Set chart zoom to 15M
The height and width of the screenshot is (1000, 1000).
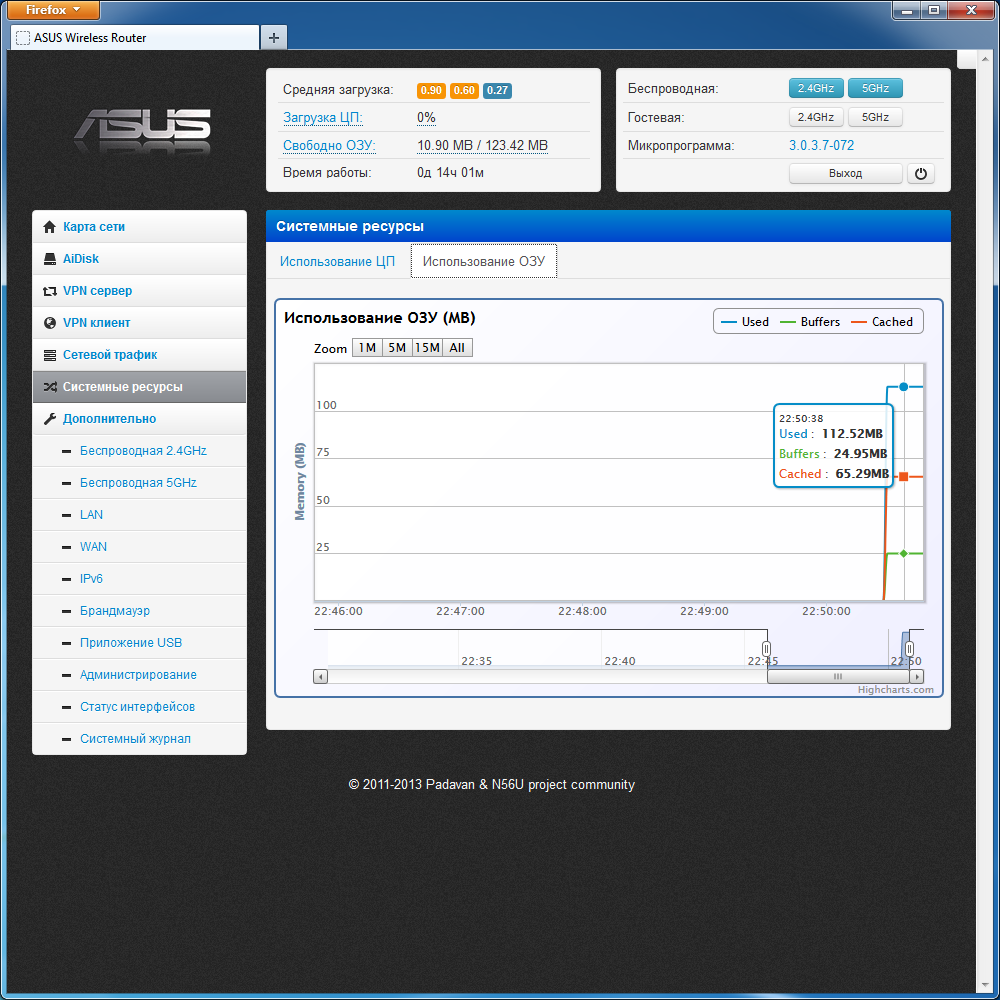click(427, 348)
